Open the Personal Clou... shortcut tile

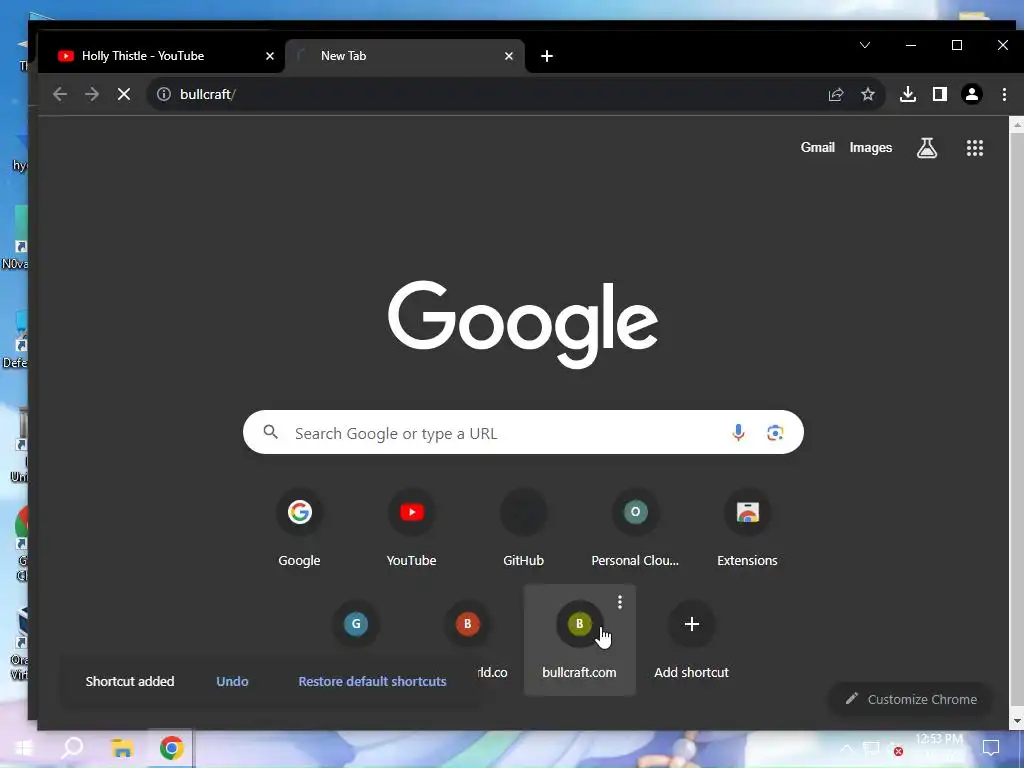coord(635,529)
